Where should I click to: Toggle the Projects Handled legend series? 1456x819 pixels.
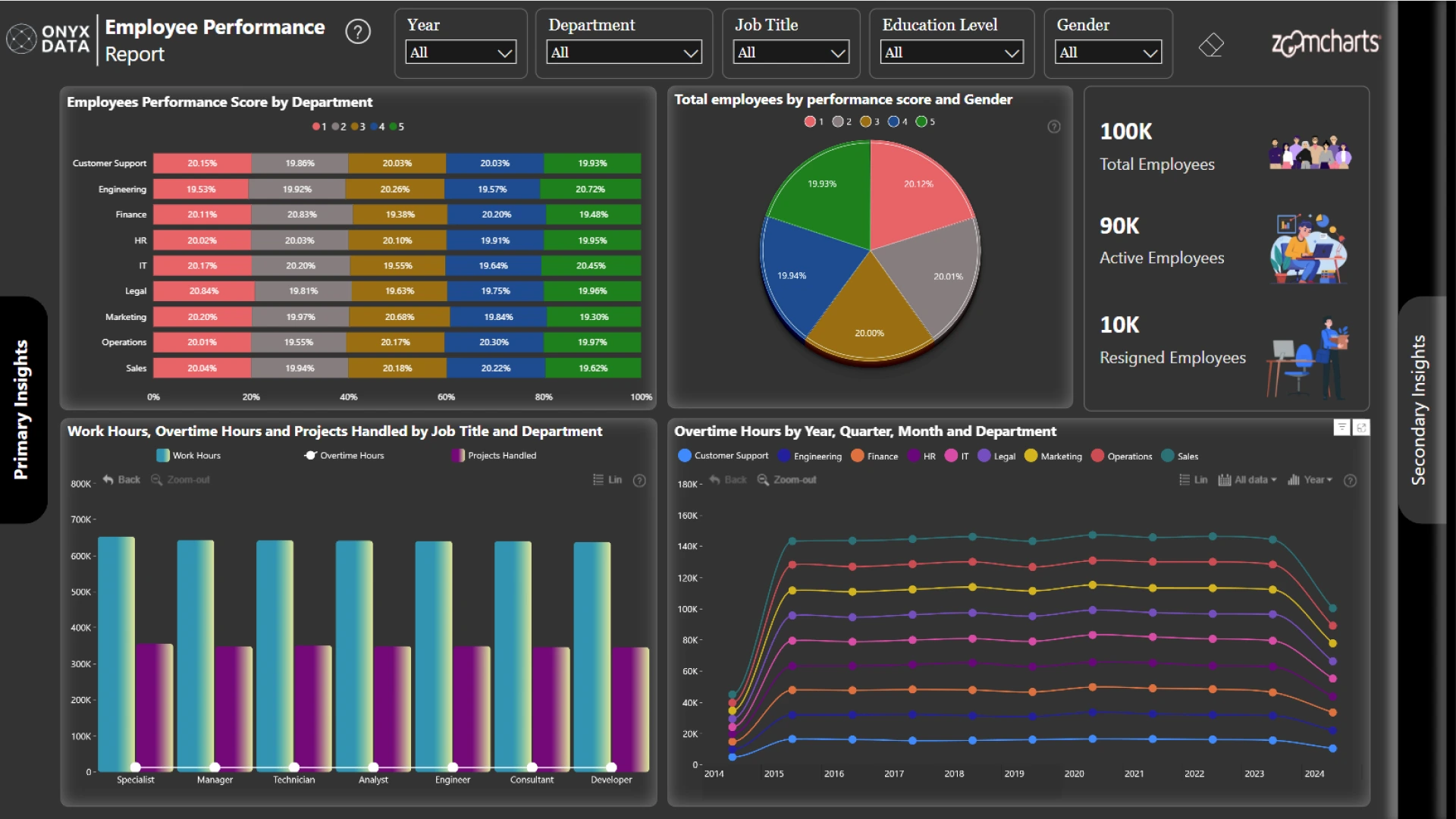[x=494, y=455]
